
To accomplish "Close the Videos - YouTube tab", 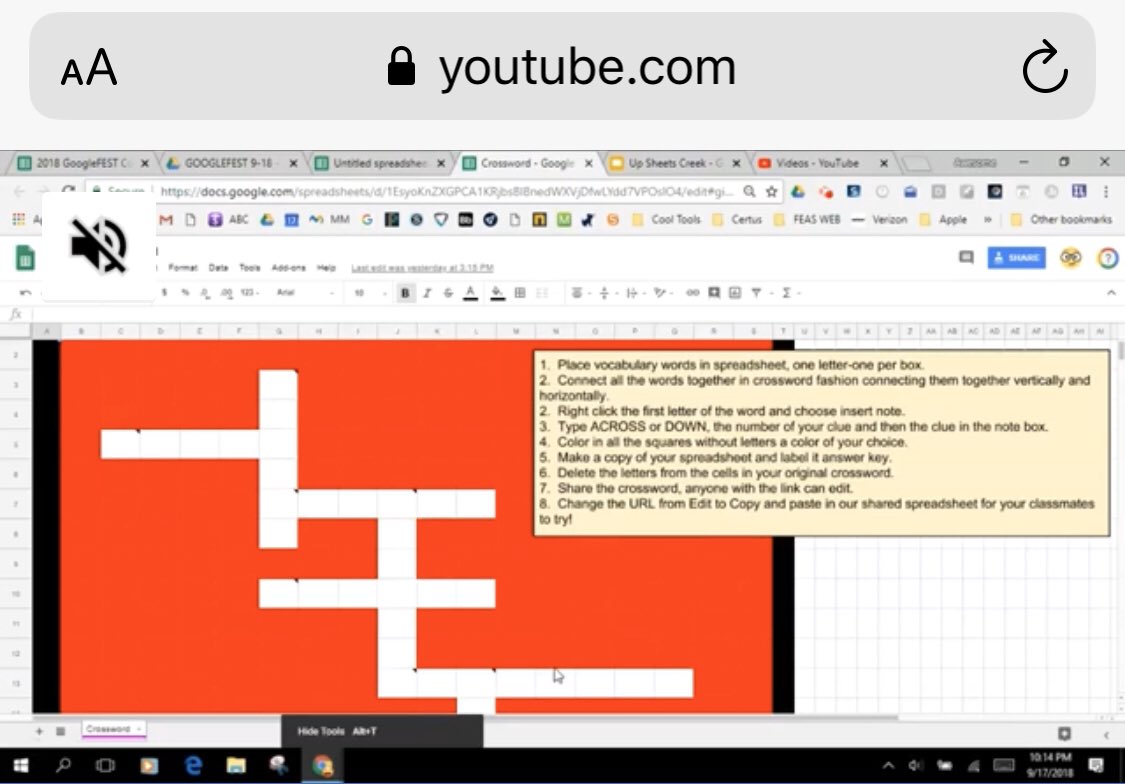I will click(884, 164).
